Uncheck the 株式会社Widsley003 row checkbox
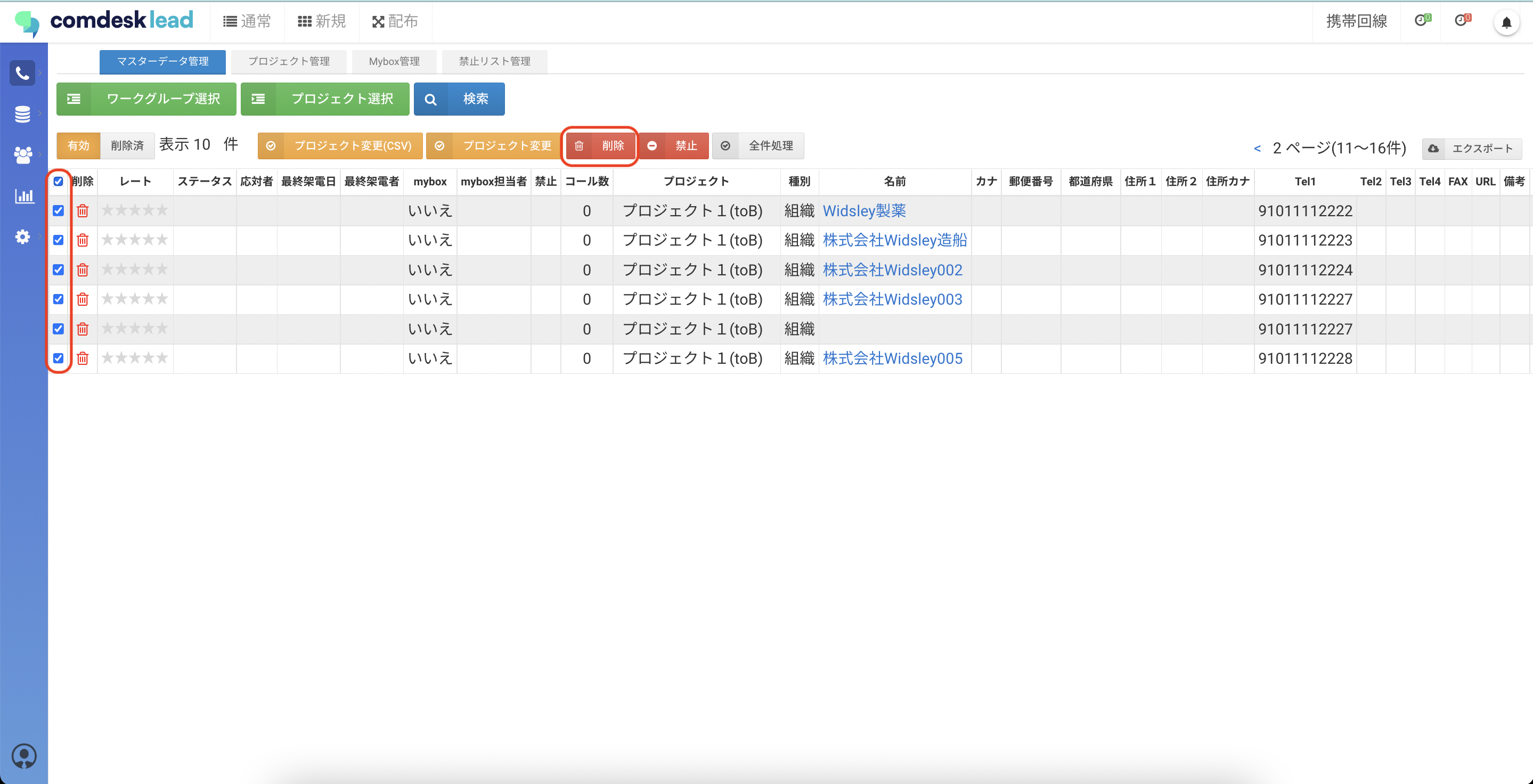This screenshot has width=1533, height=784. pos(58,299)
